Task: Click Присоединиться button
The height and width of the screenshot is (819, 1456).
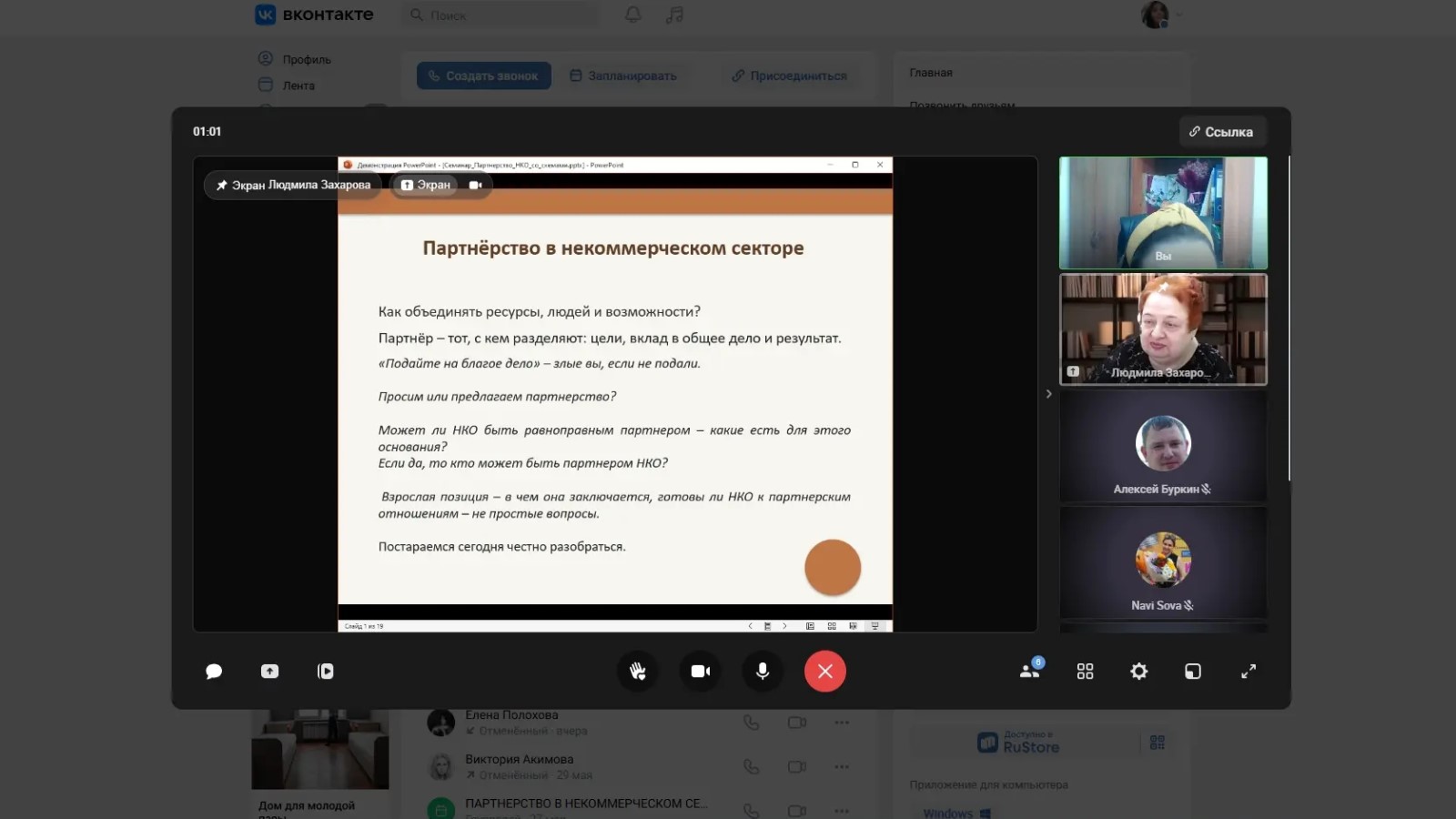Action: pyautogui.click(x=789, y=76)
